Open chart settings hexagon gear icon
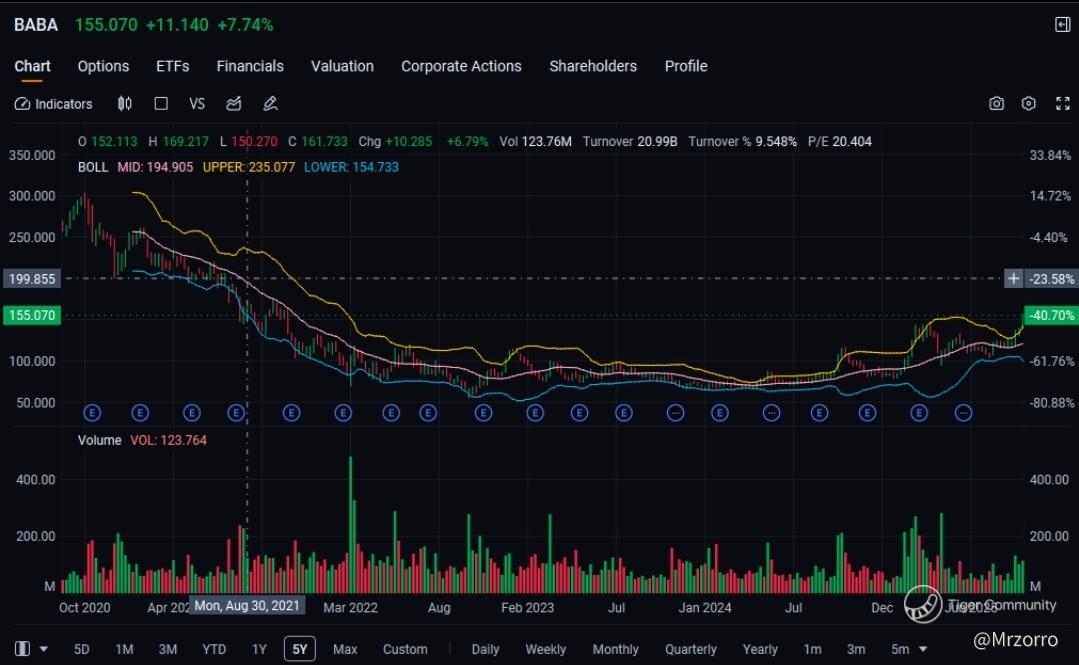The image size is (1079, 665). 1029,103
